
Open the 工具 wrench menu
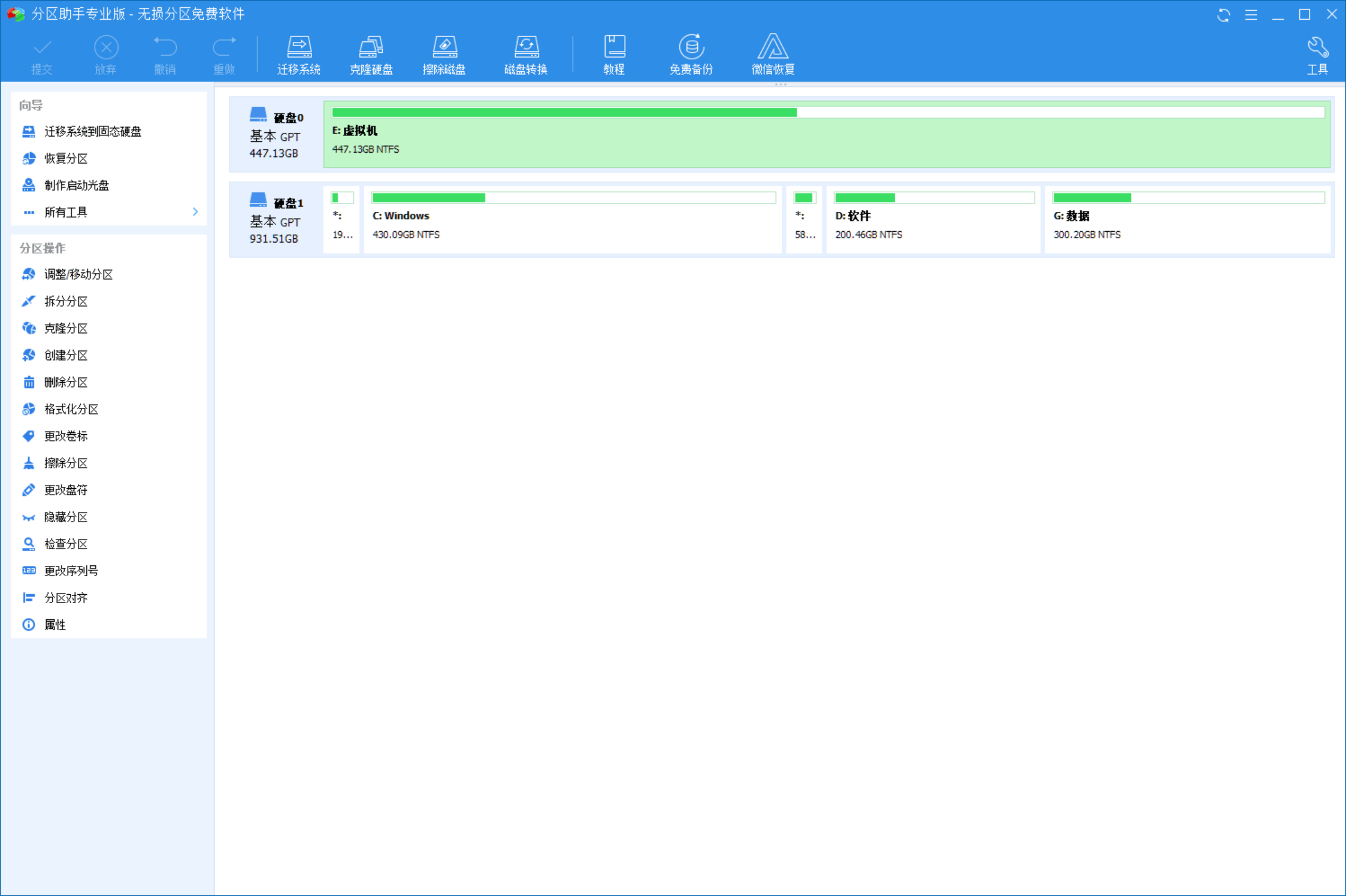(1317, 56)
